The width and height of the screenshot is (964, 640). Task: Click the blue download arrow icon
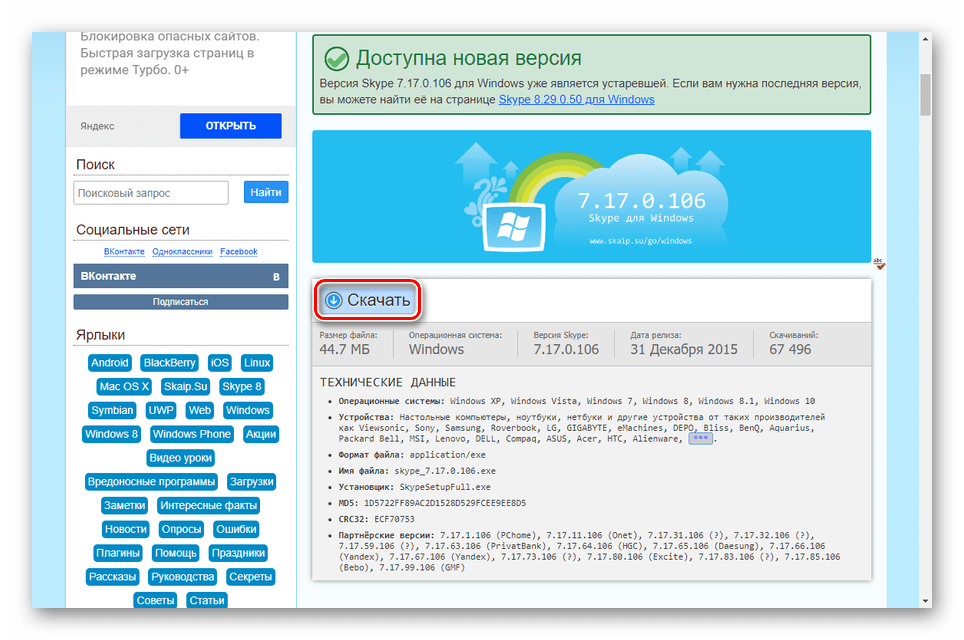tap(333, 300)
